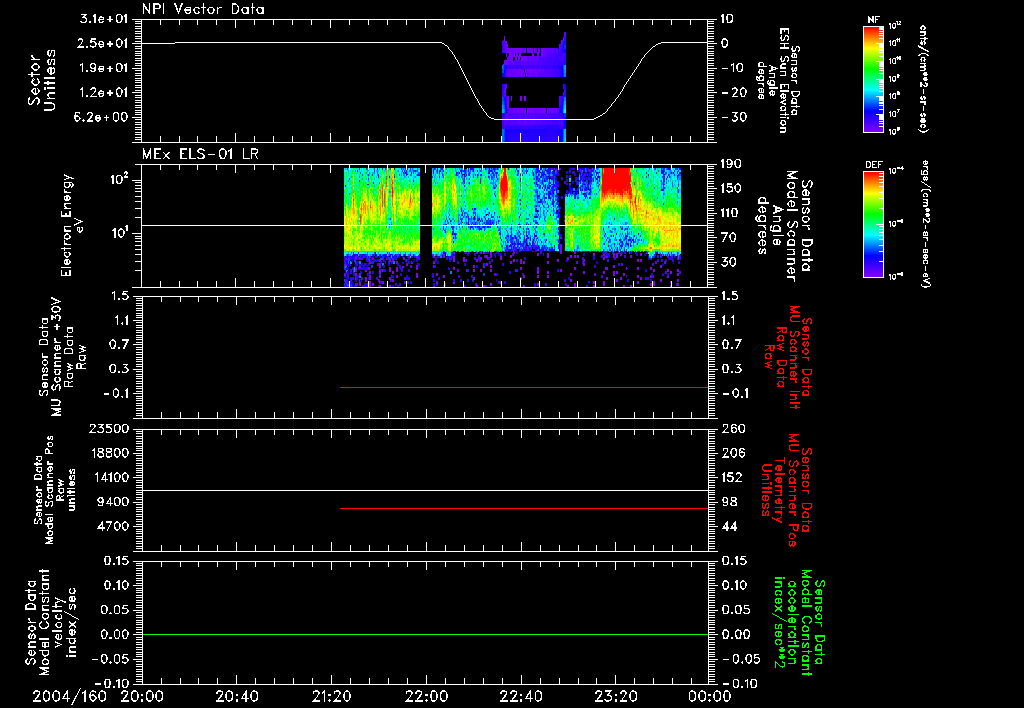This screenshot has height=708, width=1024.
Task: Click the "98" telemetry tick label
Action: (728, 502)
